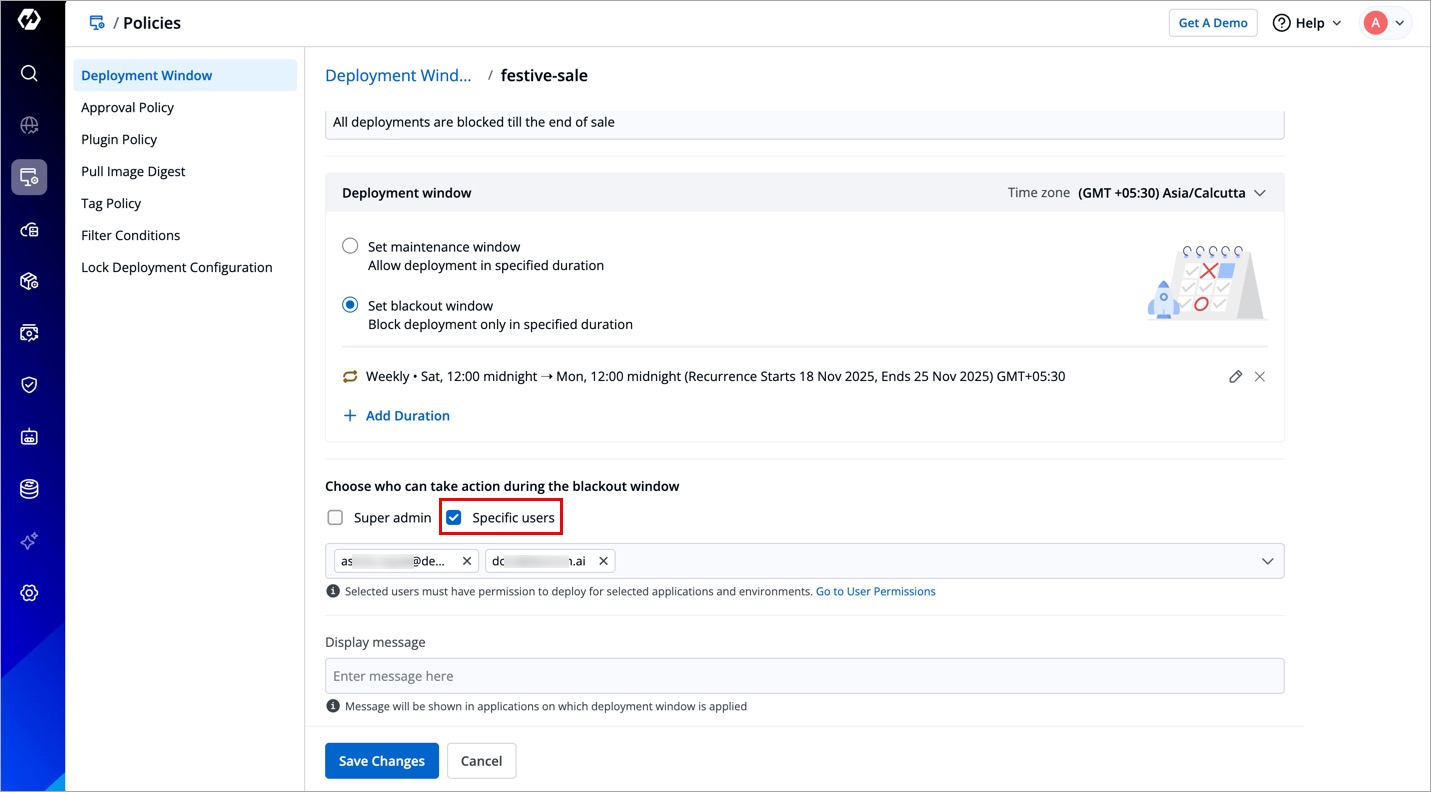
Task: Open the globe icon in sidebar
Action: coord(29,125)
